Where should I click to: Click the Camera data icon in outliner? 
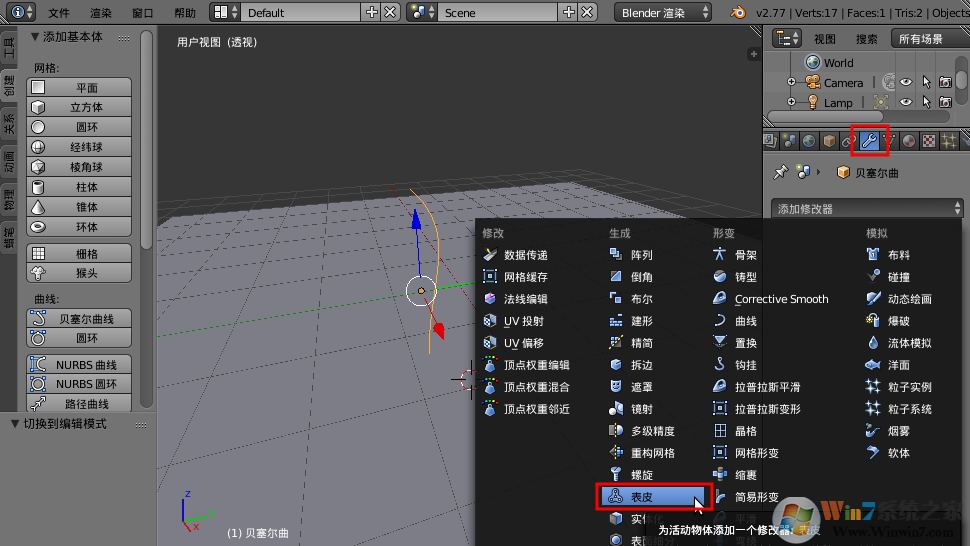pos(889,82)
